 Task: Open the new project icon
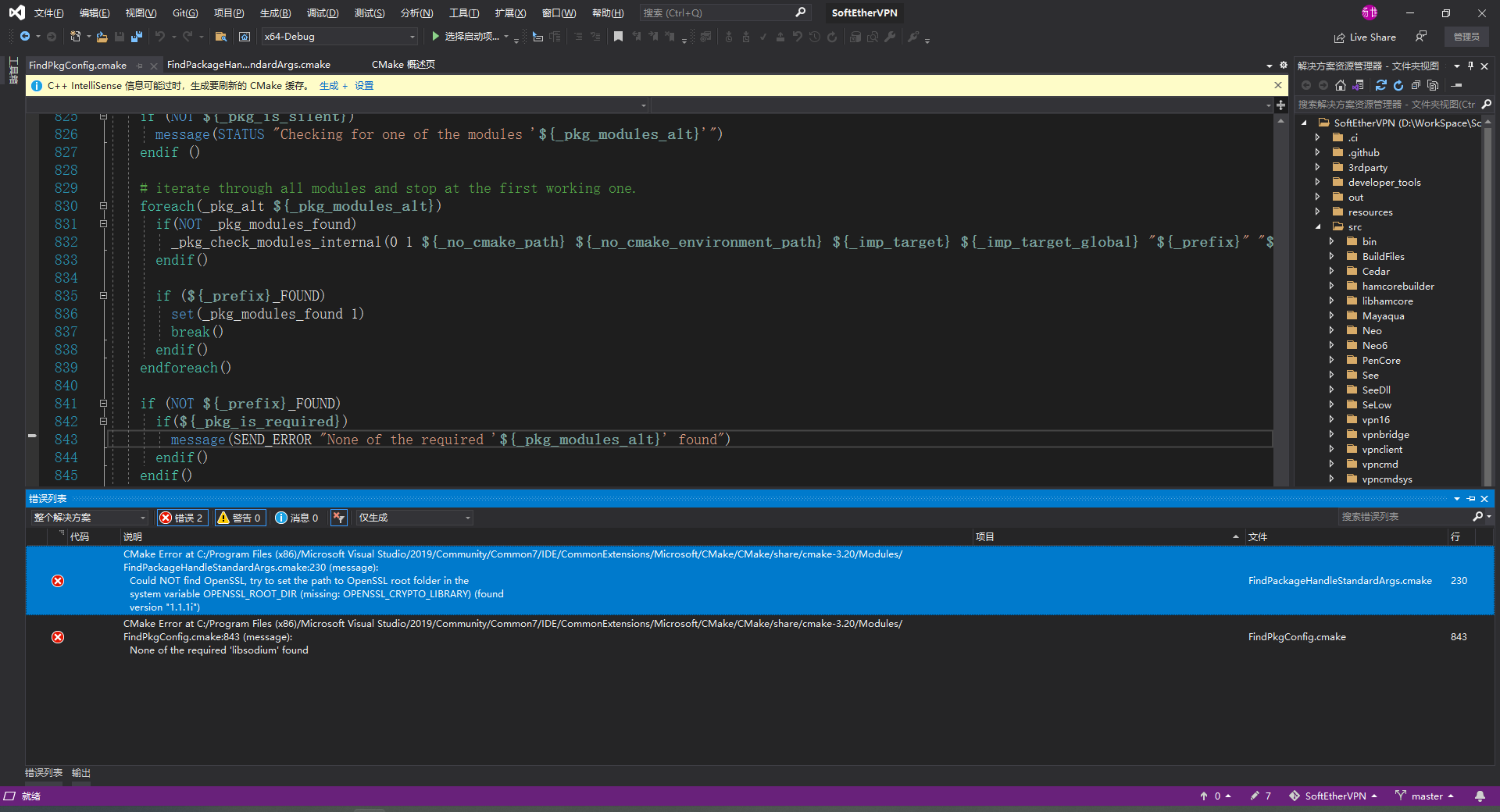76,36
